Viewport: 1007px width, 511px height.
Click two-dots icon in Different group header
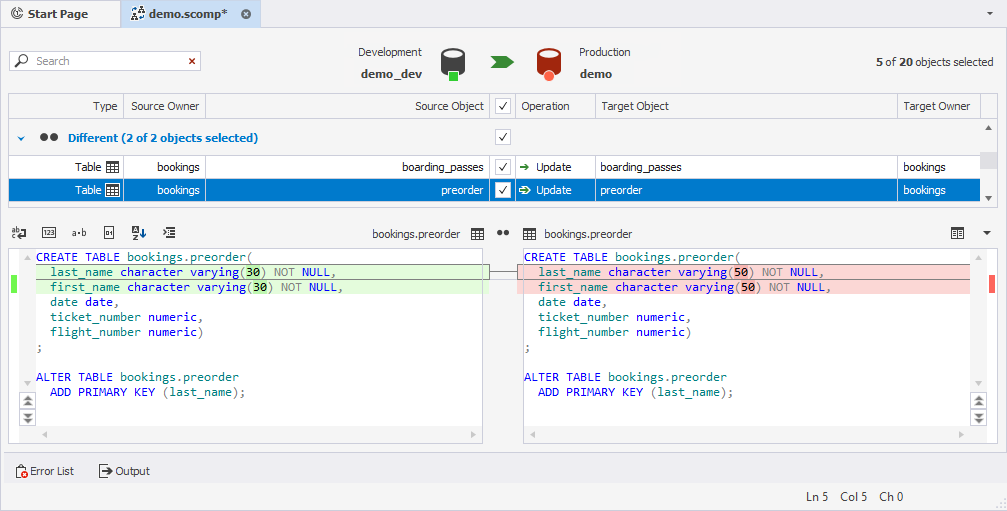(49, 137)
